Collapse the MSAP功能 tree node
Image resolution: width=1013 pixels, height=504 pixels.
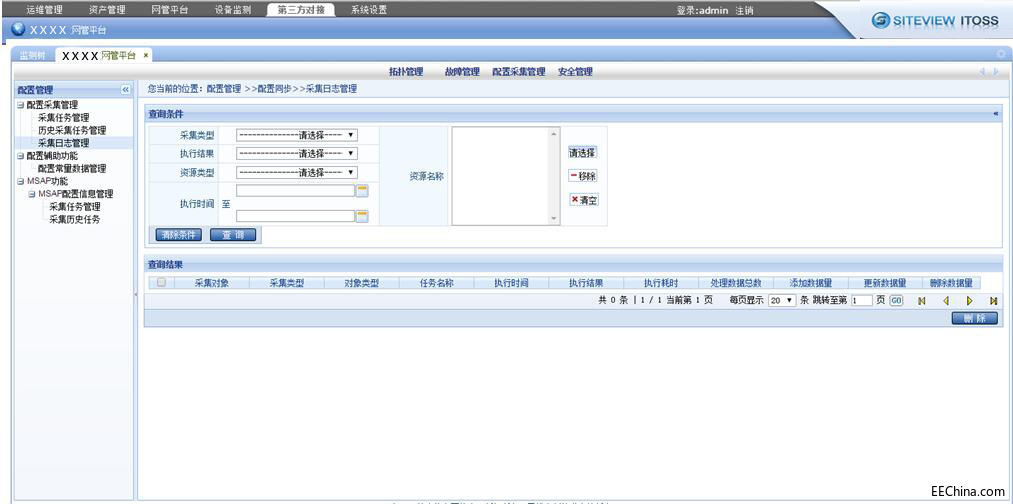click(21, 181)
